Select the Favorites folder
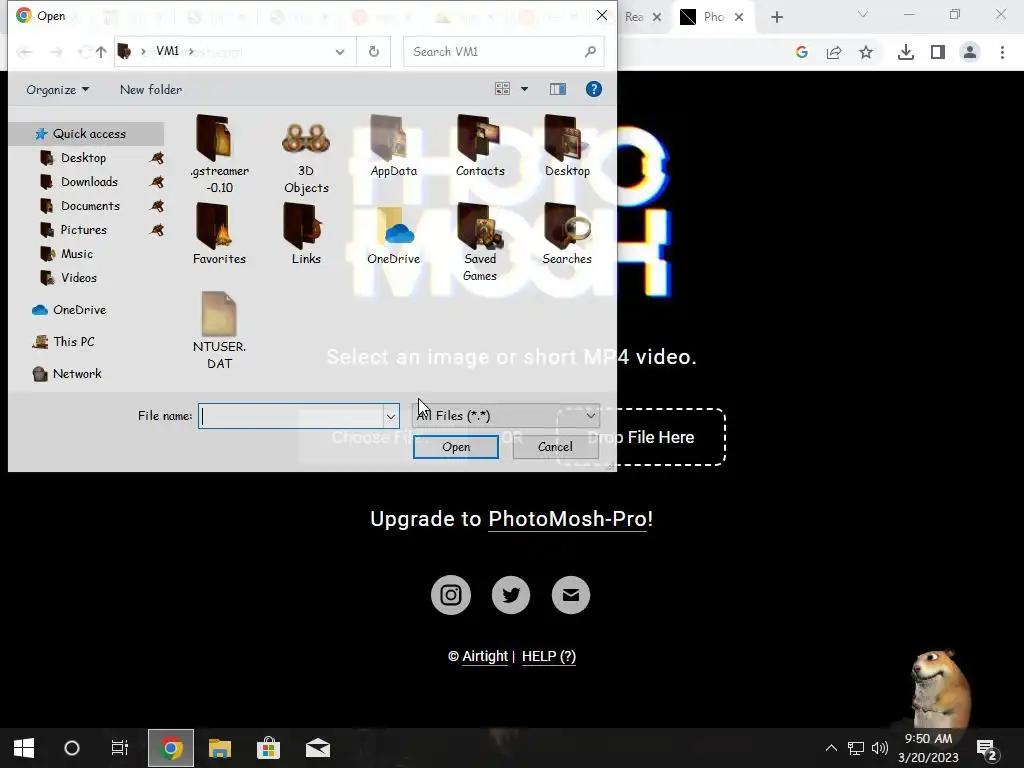 (219, 234)
